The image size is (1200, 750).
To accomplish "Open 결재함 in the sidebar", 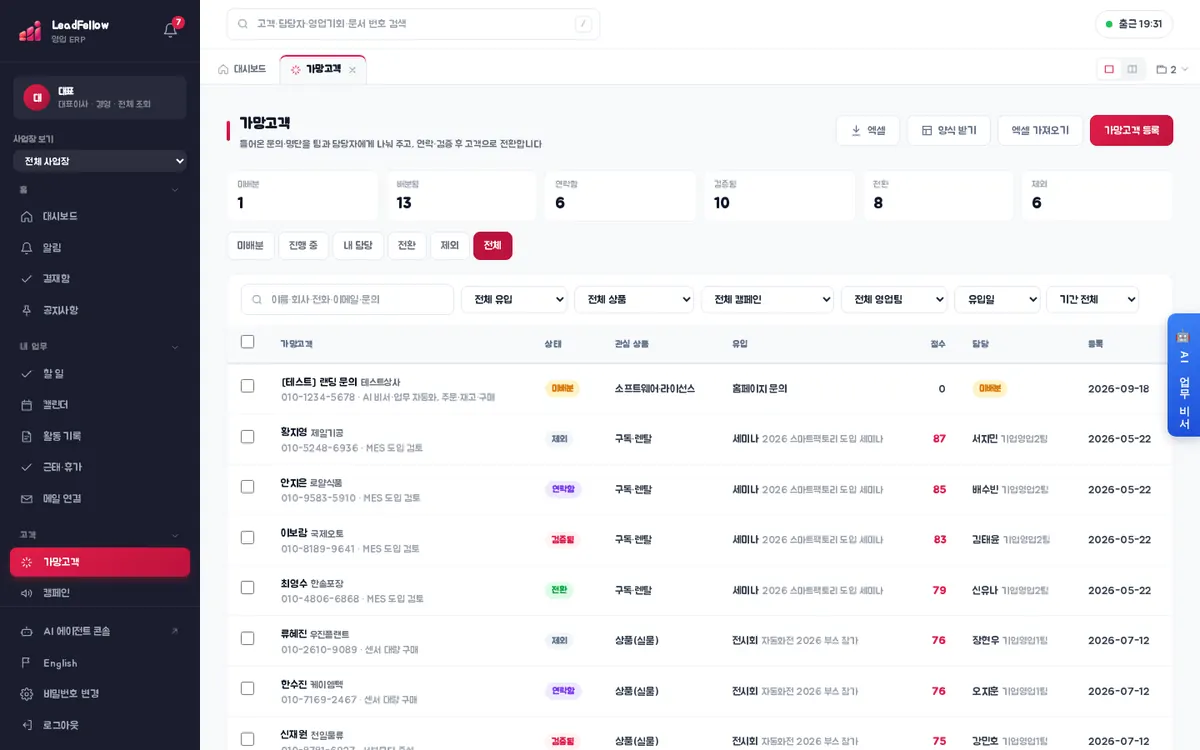I will pyautogui.click(x=100, y=279).
